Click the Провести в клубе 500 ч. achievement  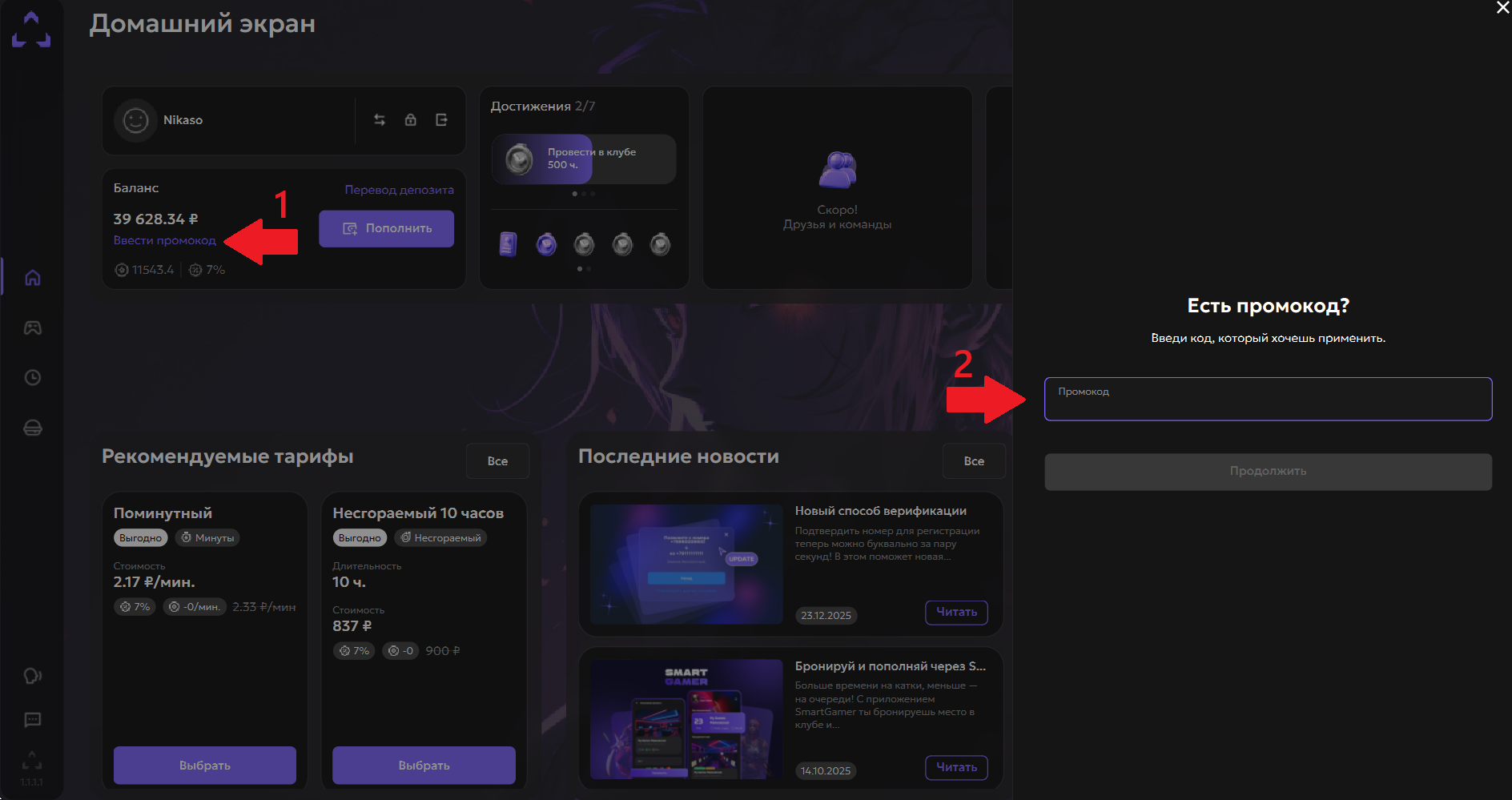(x=584, y=159)
